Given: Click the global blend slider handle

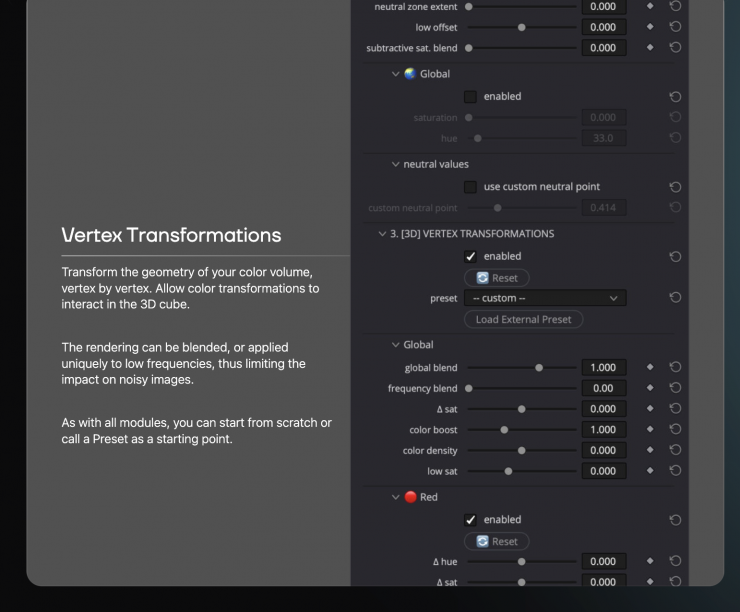Looking at the screenshot, I should click(x=539, y=368).
